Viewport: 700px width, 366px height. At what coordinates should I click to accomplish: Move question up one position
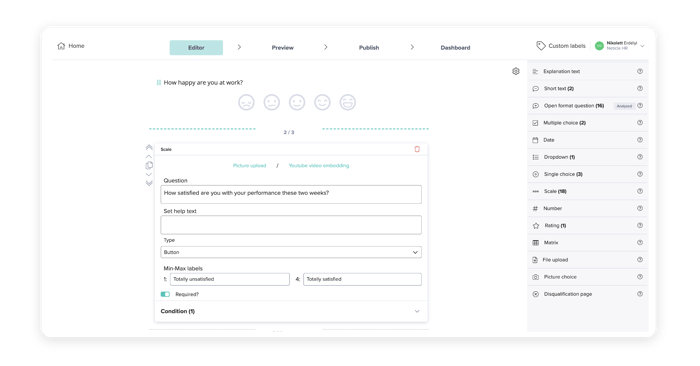pyautogui.click(x=149, y=157)
